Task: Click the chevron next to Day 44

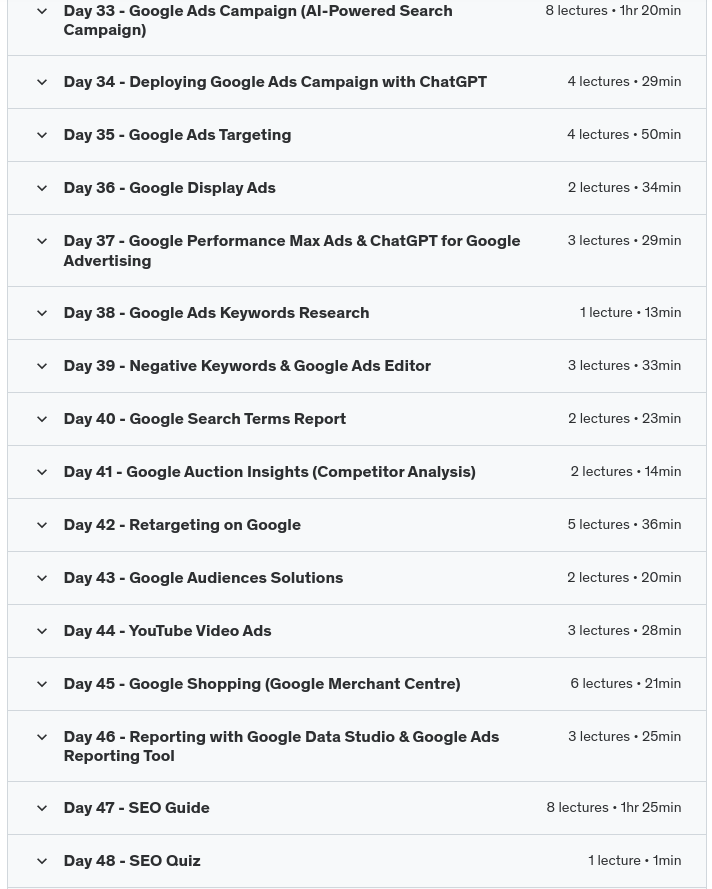Action: (42, 631)
